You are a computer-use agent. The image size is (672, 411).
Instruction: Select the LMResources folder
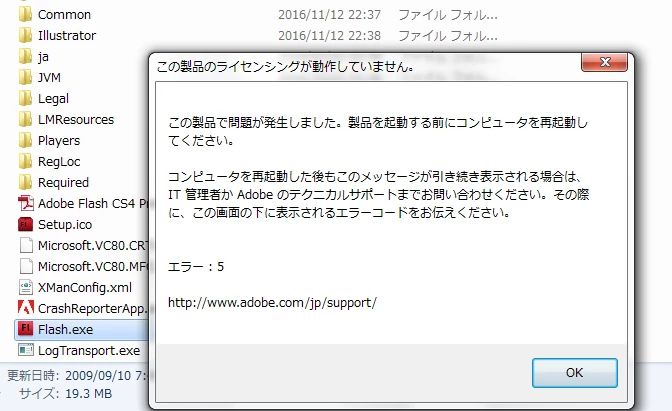point(66,120)
